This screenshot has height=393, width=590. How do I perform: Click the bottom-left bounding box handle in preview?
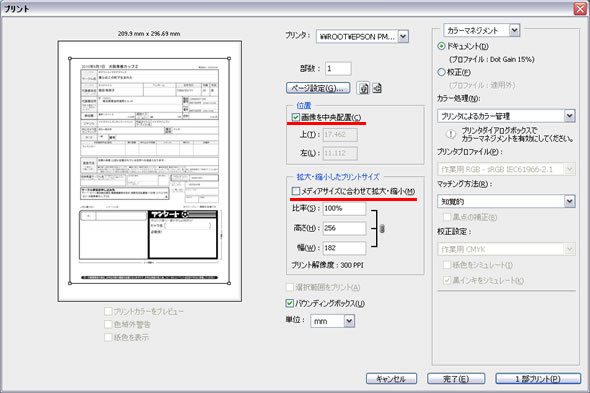[x=70, y=283]
